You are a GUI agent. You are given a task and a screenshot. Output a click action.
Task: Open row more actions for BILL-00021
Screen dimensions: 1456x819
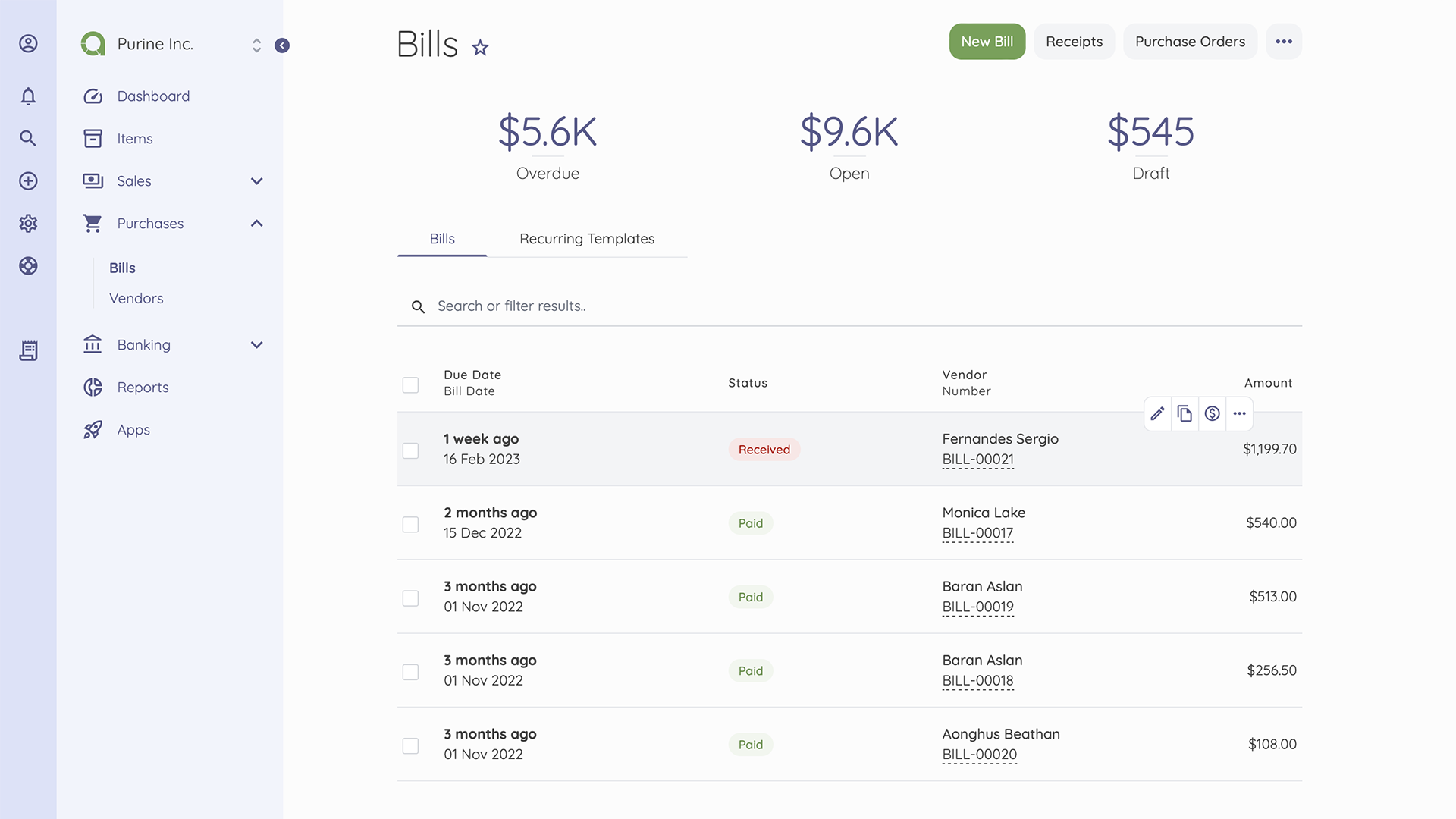(1239, 413)
